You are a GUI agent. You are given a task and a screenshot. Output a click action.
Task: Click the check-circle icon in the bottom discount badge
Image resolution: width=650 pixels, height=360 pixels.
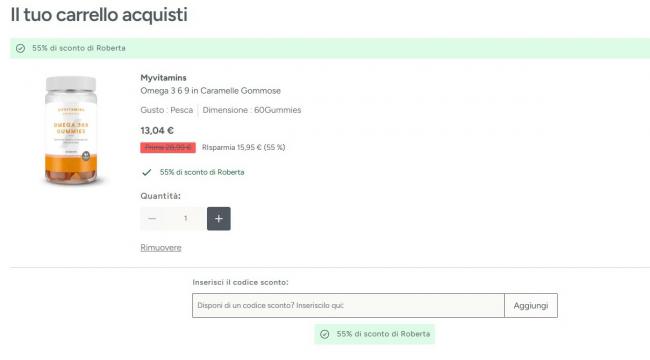click(x=325, y=334)
